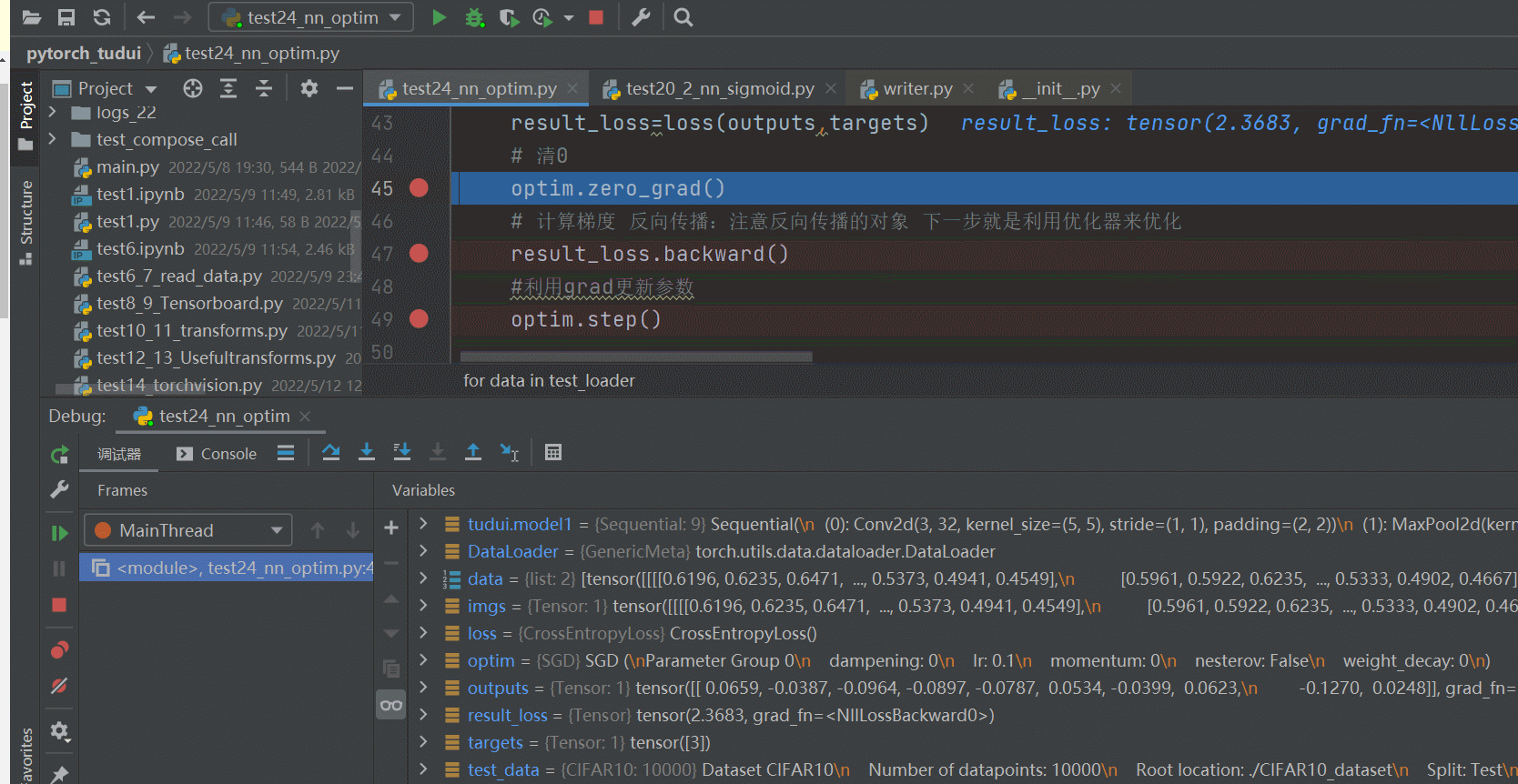The width and height of the screenshot is (1518, 784).
Task: Remove breakpoint on line 49
Action: [x=419, y=319]
